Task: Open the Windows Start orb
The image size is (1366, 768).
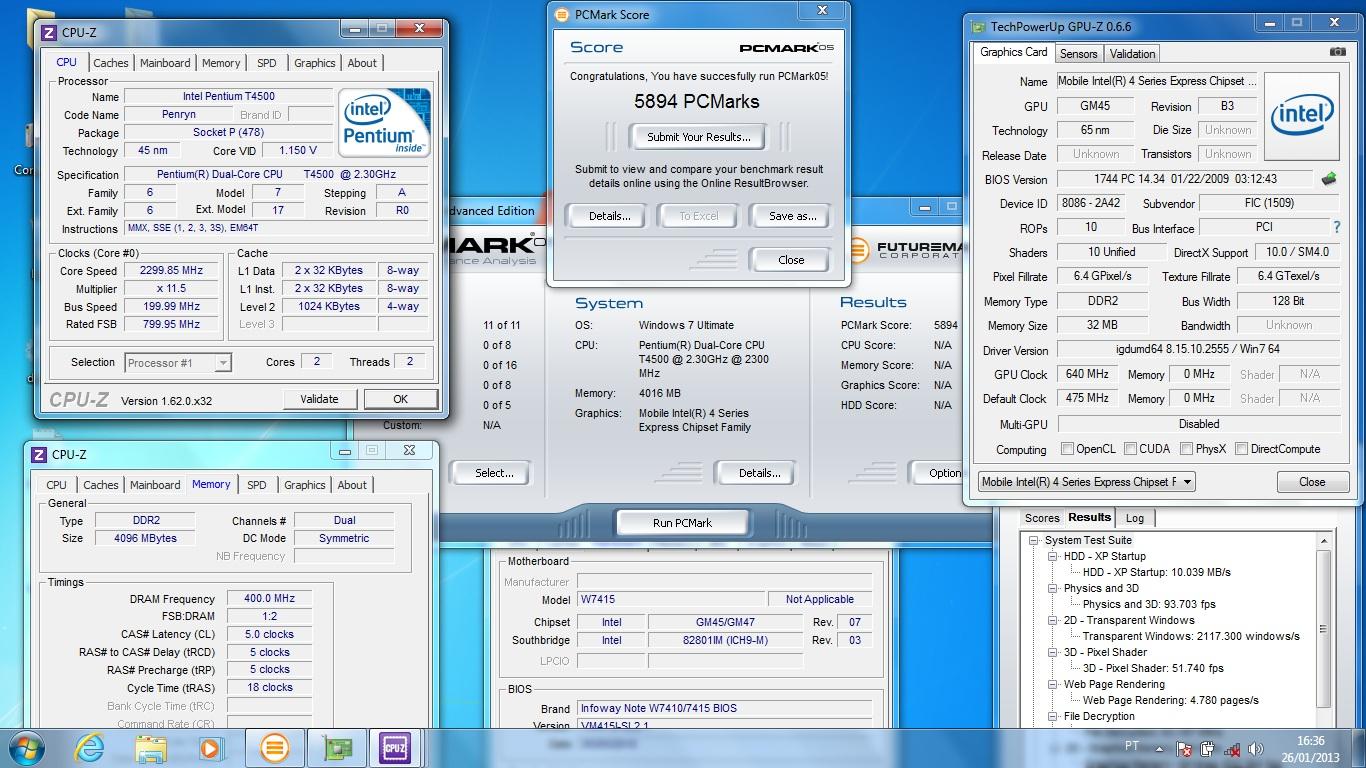Action: (x=25, y=747)
